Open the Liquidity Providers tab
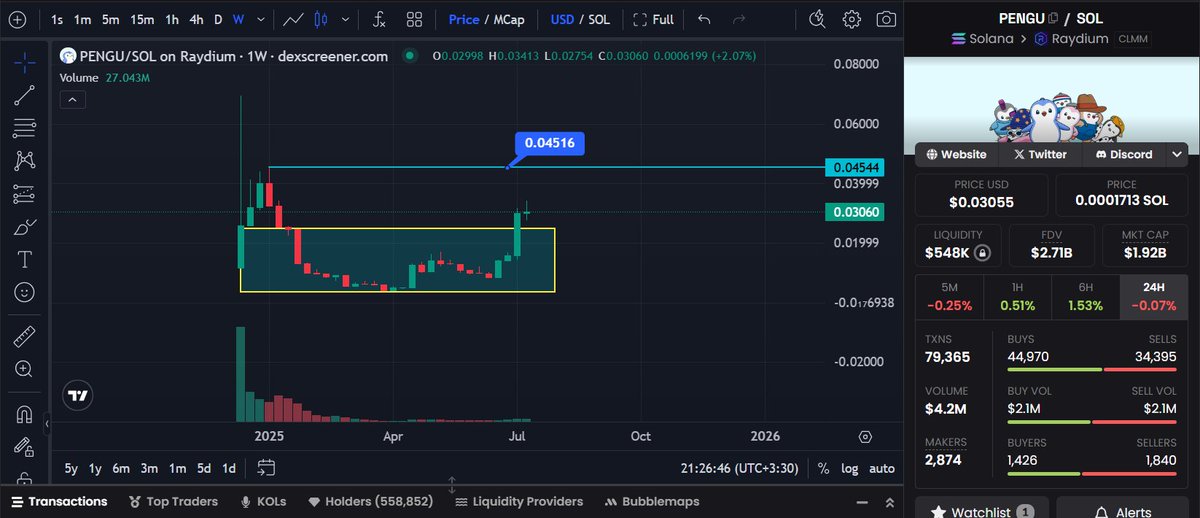This screenshot has width=1200, height=518. tap(518, 501)
